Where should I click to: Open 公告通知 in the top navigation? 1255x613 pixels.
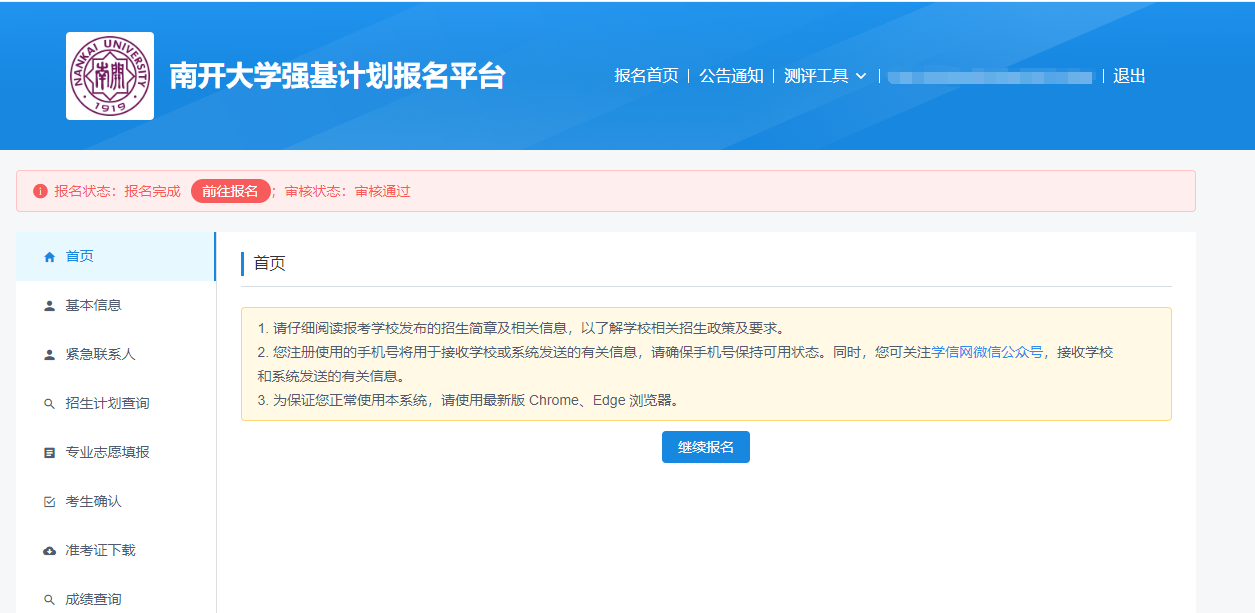731,76
